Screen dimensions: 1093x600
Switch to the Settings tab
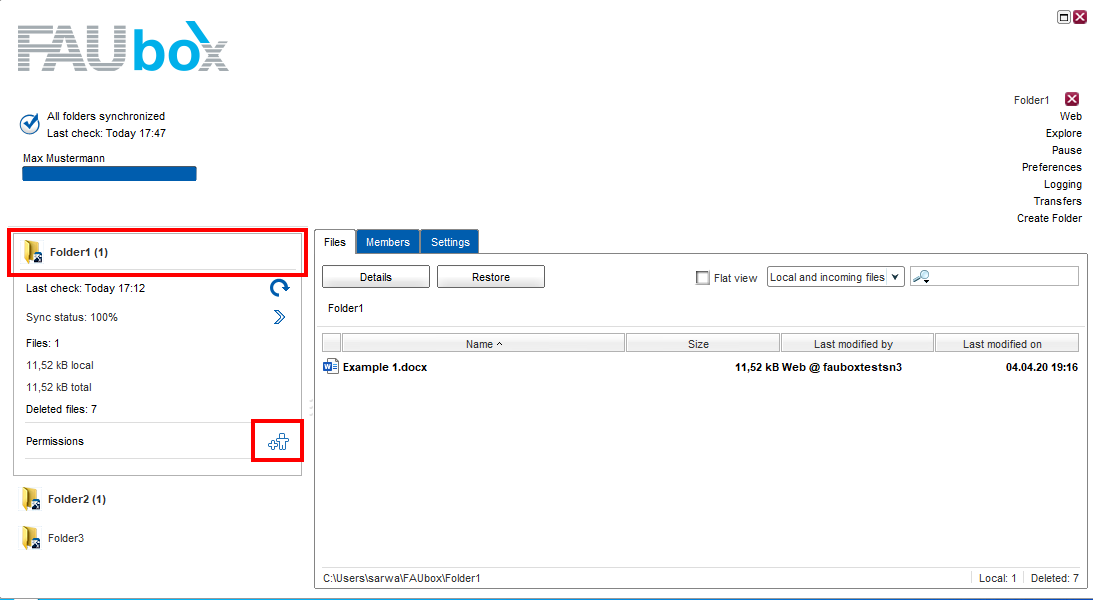pos(450,242)
